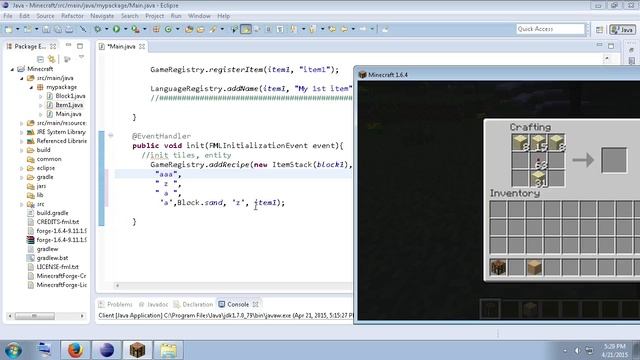640x360 pixels.
Task: Collapse the init method folding marker
Action: pyautogui.click(x=111, y=136)
